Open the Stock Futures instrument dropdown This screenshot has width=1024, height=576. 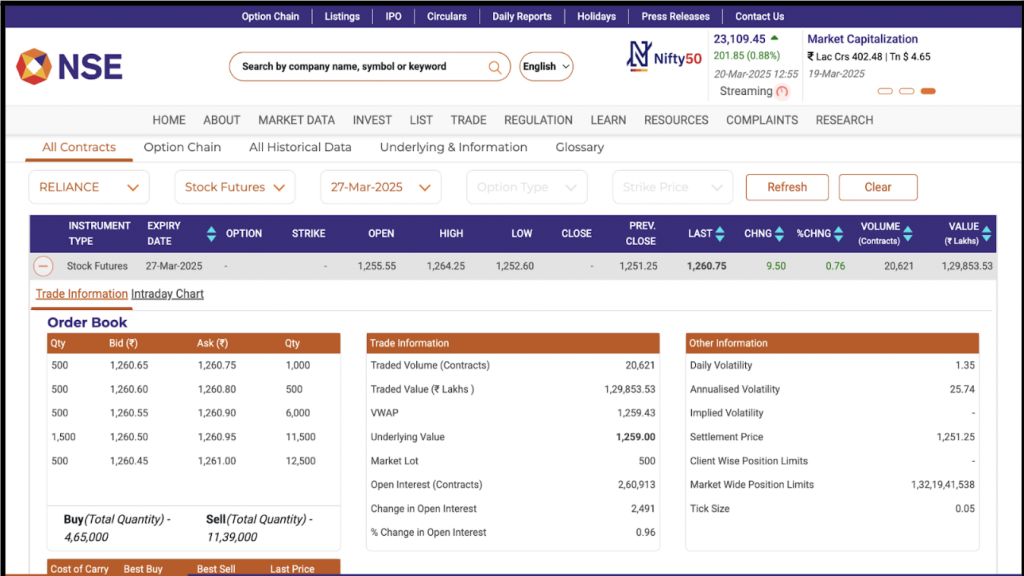tap(234, 187)
